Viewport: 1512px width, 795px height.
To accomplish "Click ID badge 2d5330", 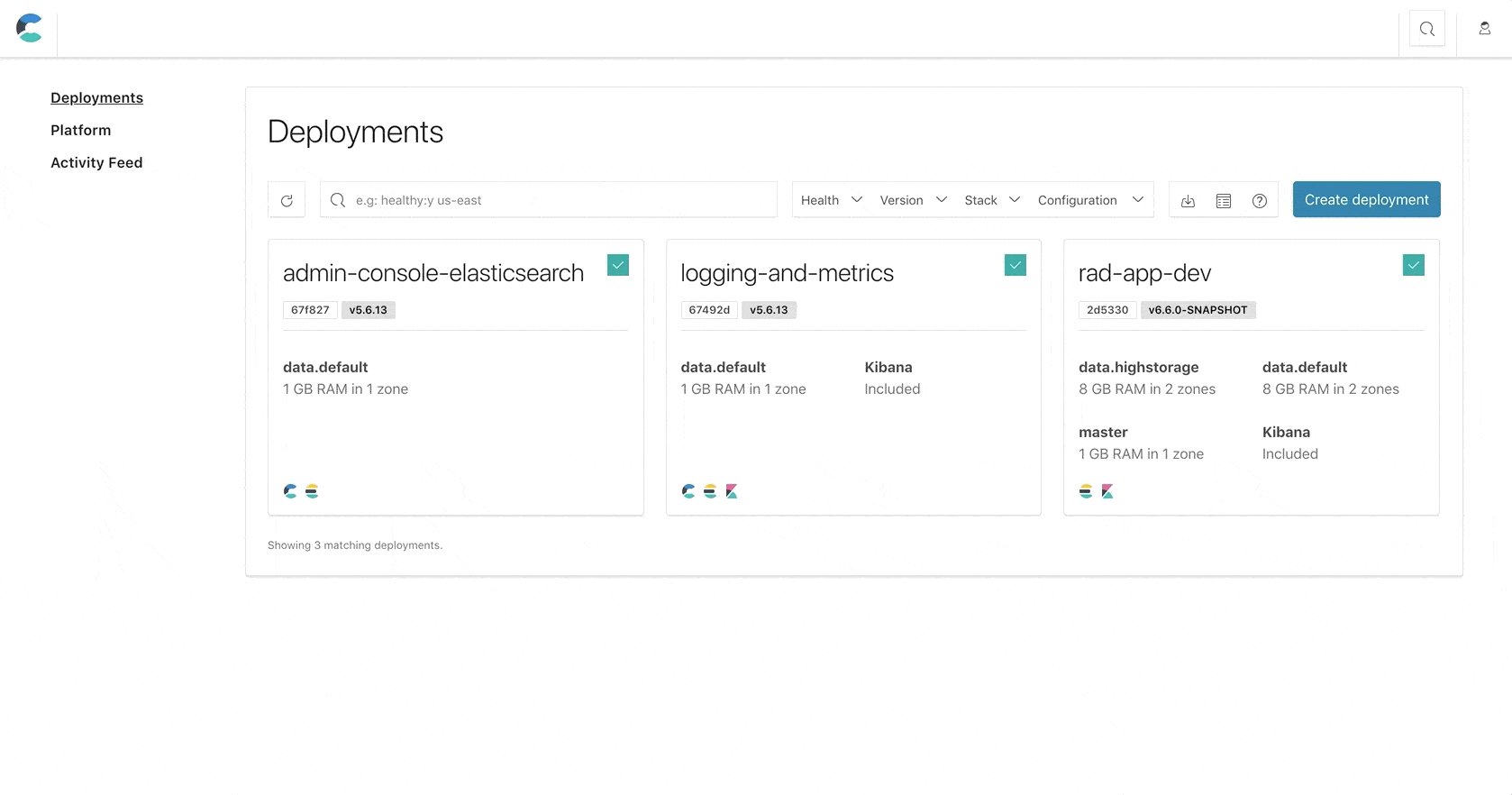I will click(x=1107, y=310).
